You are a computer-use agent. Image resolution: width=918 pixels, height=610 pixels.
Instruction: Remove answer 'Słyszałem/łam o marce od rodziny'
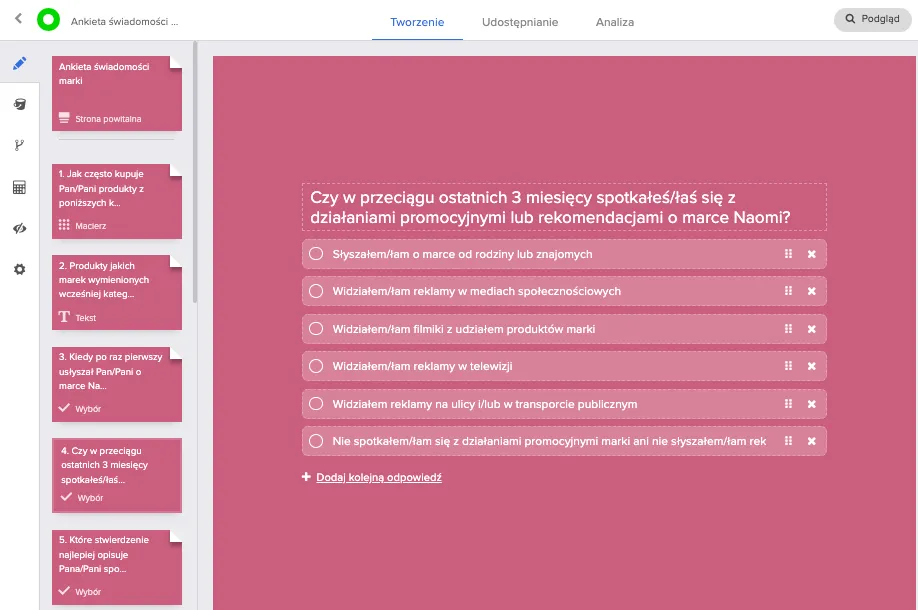(811, 254)
